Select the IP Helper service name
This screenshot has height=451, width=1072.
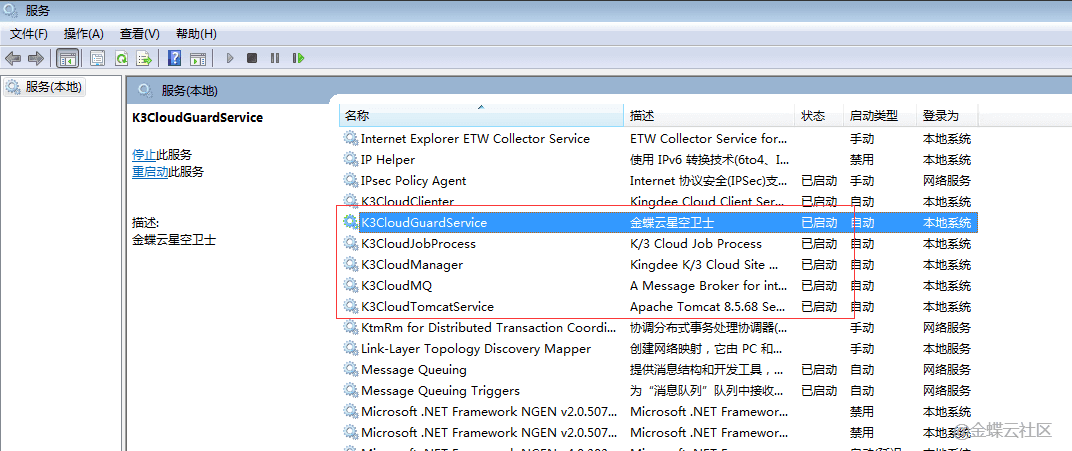click(388, 159)
